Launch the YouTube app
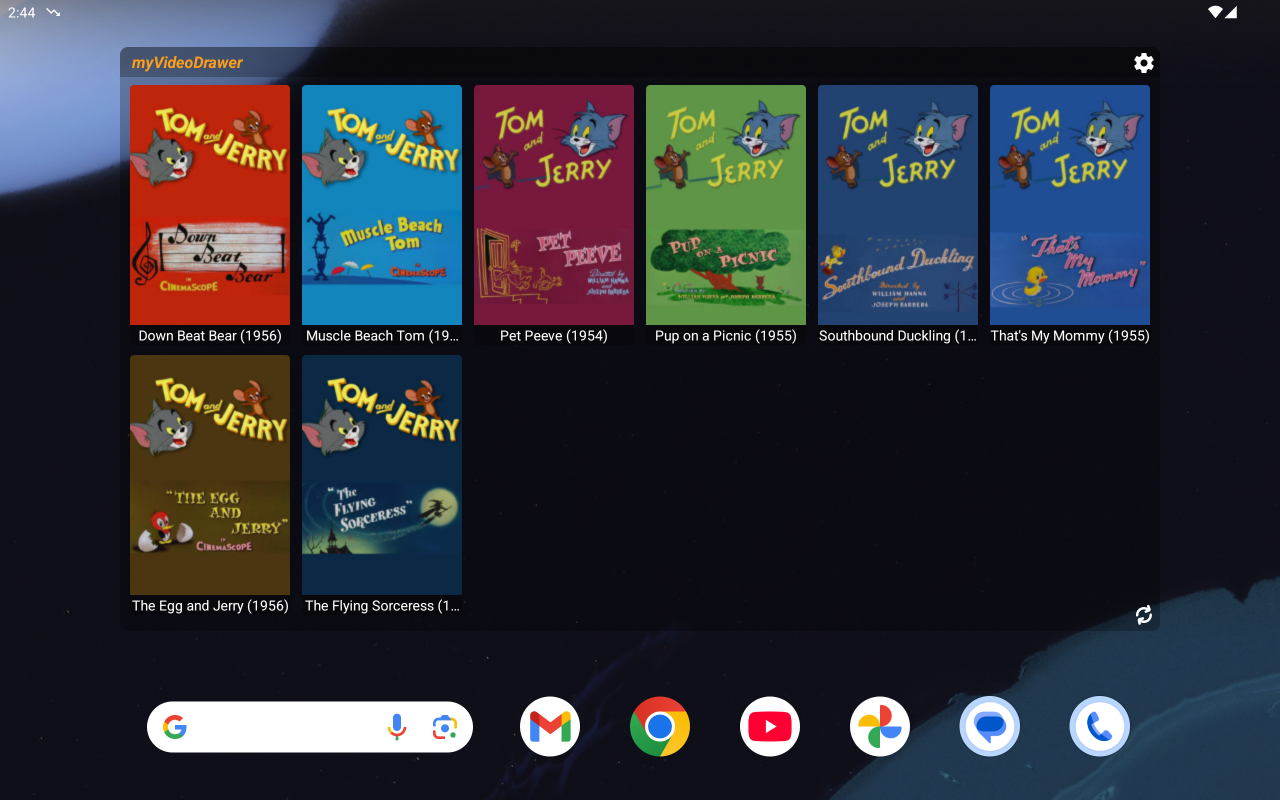The image size is (1280, 800). pyautogui.click(x=770, y=727)
